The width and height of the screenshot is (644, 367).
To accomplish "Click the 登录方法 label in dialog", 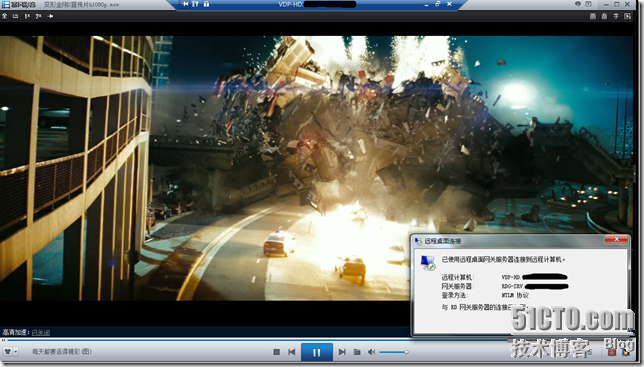I will click(x=455, y=295).
